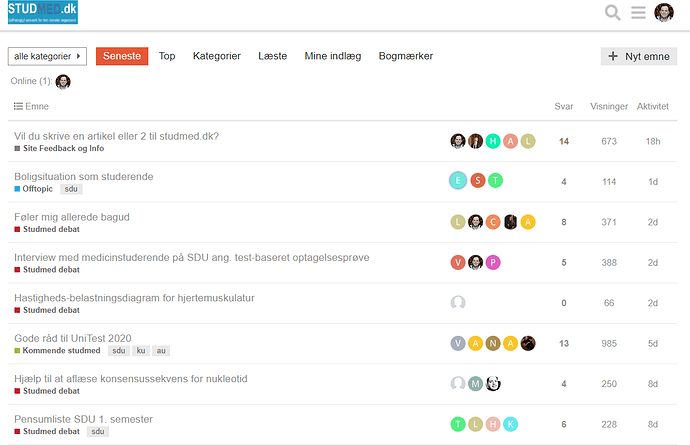The width and height of the screenshot is (690, 445).
Task: Sort by the Aktivitet column header
Action: coord(653,107)
